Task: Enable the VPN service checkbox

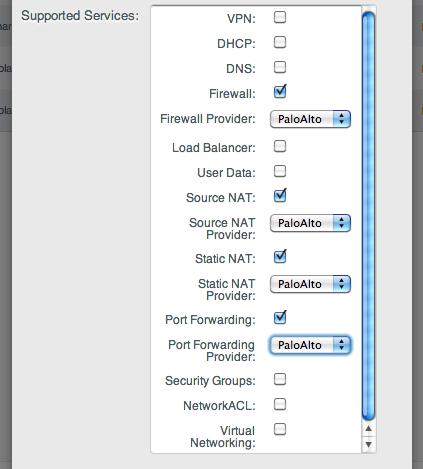Action: (280, 17)
